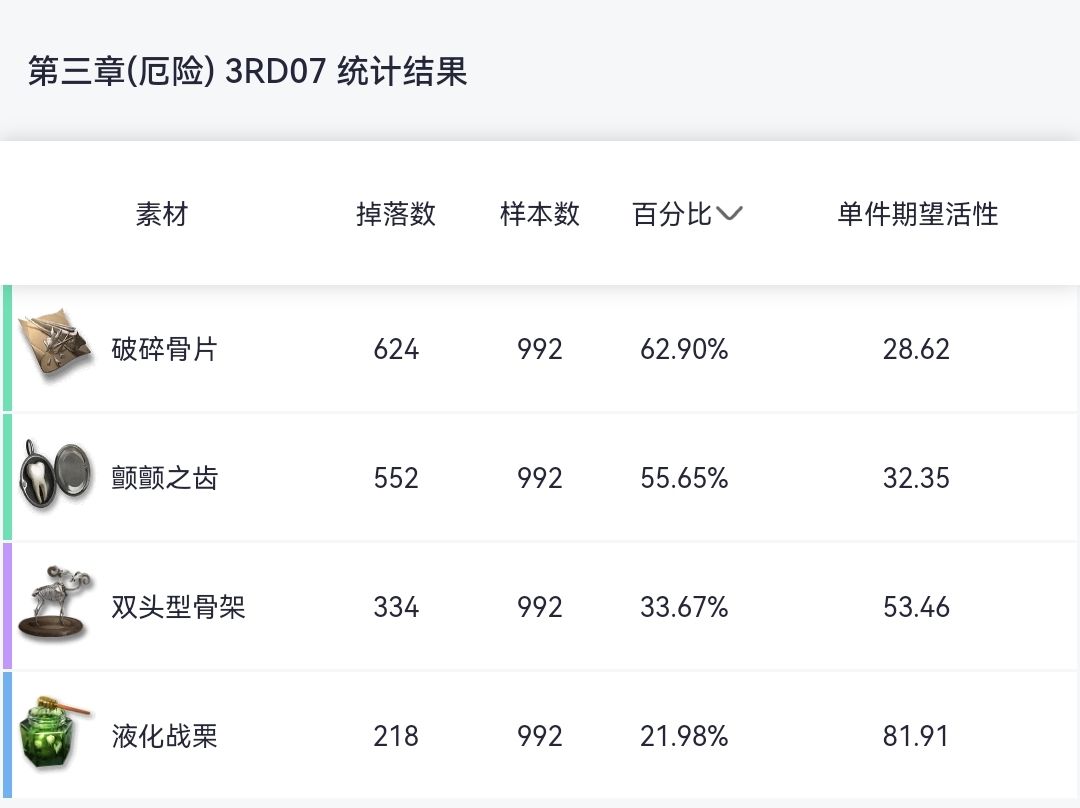This screenshot has height=808, width=1080.
Task: Open the 颤颤之齿 material name link
Action: pos(164,478)
